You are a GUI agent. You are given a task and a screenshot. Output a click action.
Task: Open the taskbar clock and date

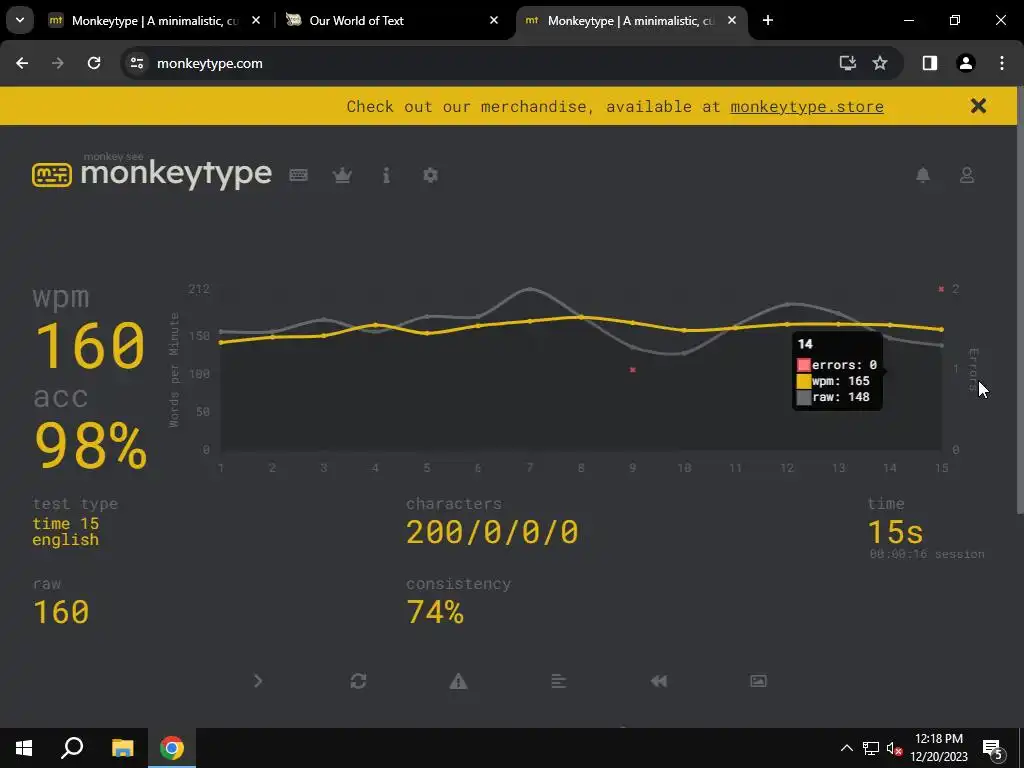click(939, 748)
